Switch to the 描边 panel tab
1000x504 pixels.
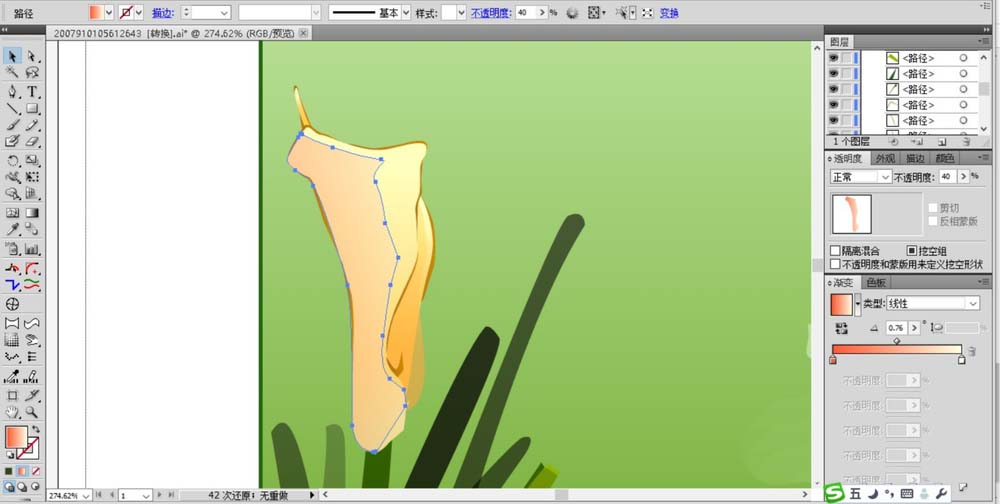(x=915, y=158)
